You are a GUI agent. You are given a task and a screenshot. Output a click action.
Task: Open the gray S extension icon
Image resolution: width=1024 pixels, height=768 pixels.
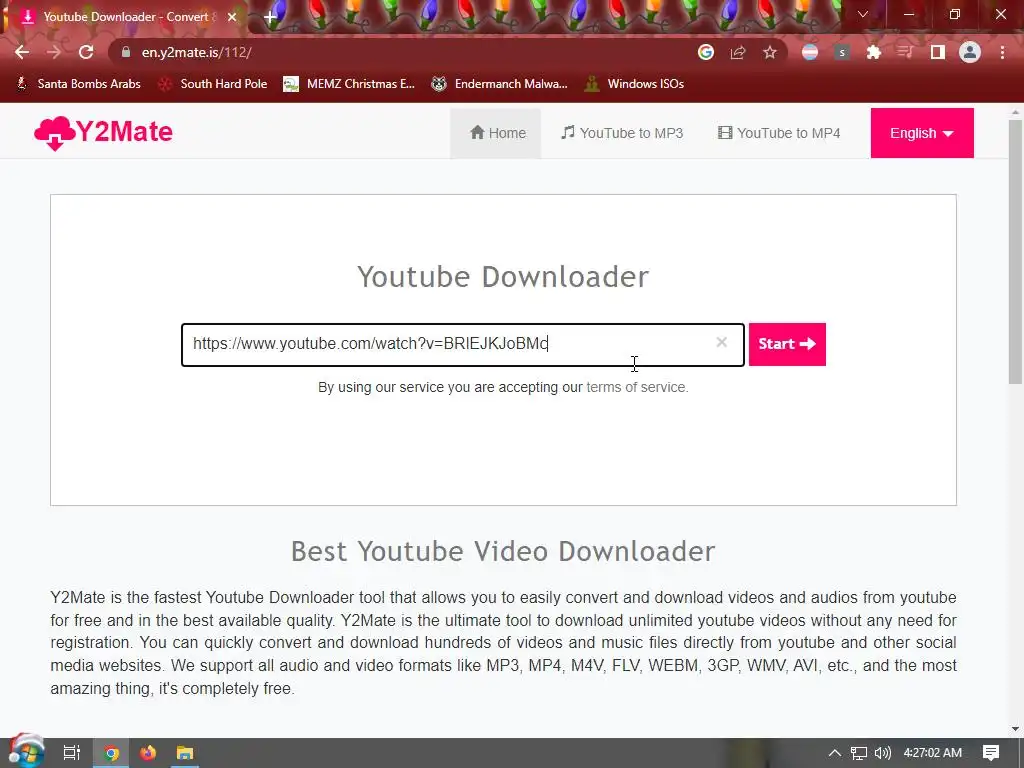842,52
